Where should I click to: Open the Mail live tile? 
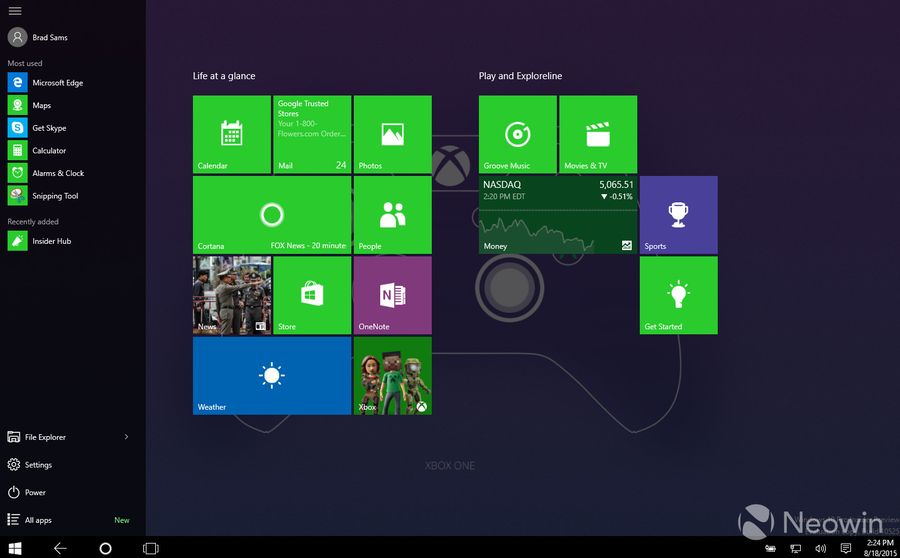coord(312,134)
